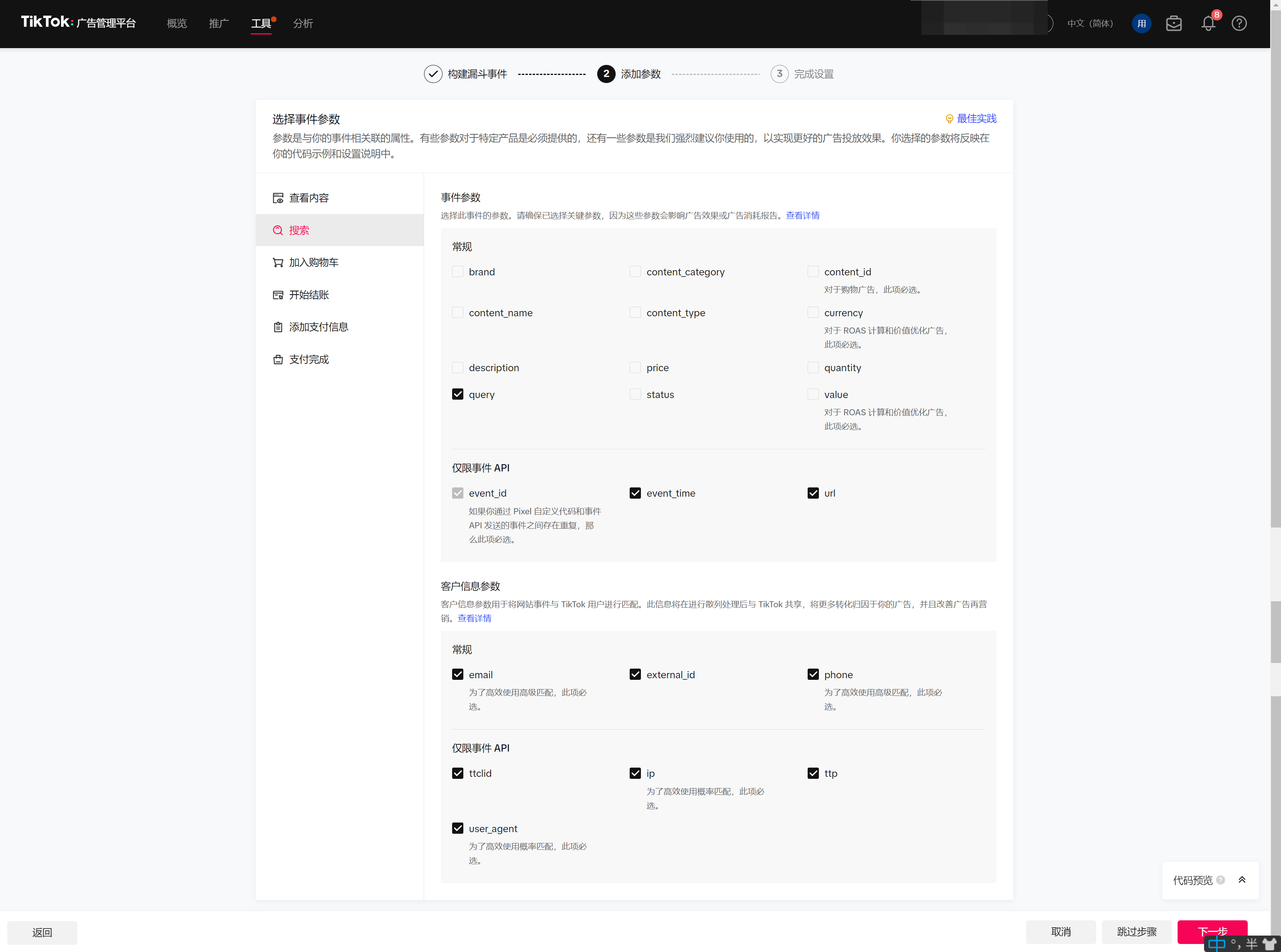Image resolution: width=1281 pixels, height=952 pixels.
Task: Click the 跳过步骤 button
Action: (1137, 932)
